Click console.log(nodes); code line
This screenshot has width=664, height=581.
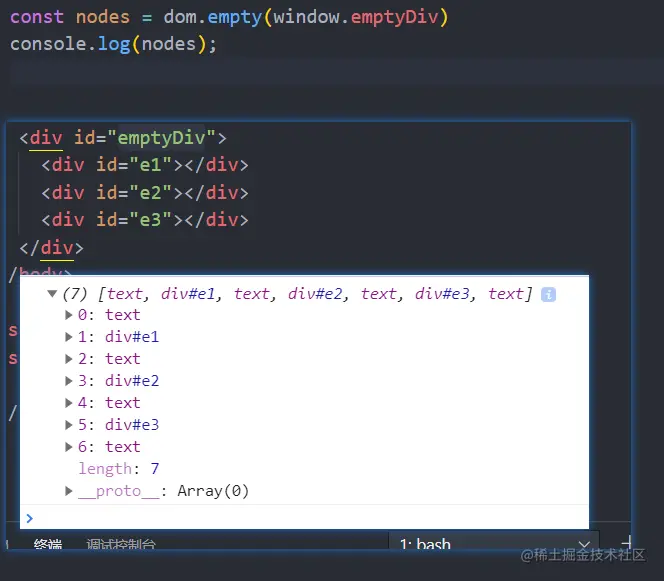click(113, 44)
